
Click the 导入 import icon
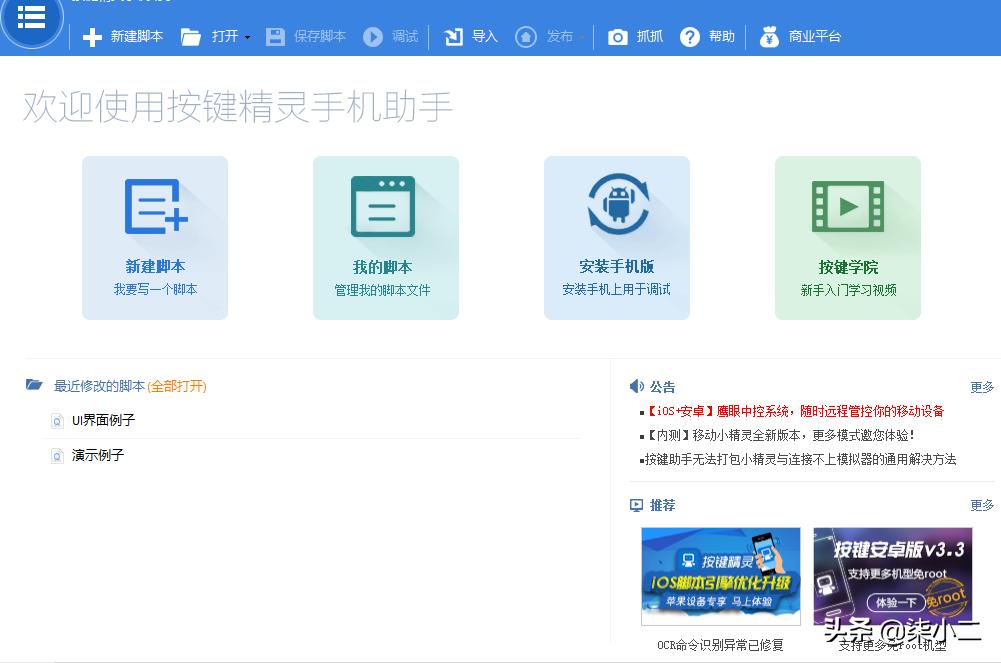452,37
